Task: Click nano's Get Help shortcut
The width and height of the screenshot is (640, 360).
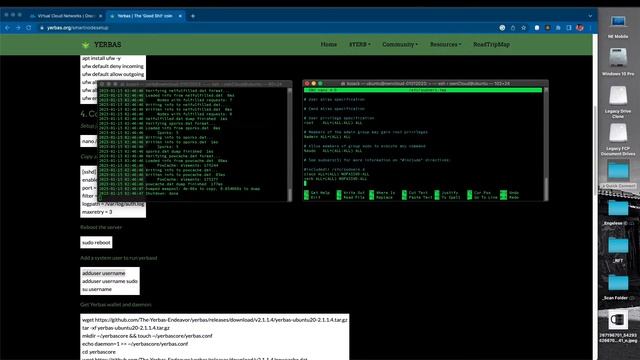Action: coord(317,193)
